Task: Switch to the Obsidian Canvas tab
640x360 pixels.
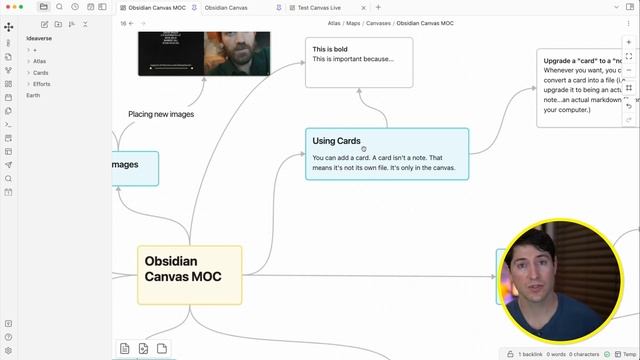Action: point(226,7)
